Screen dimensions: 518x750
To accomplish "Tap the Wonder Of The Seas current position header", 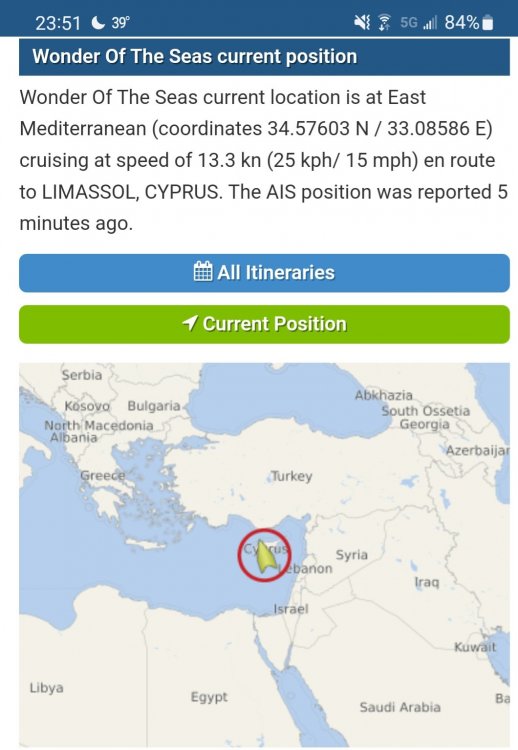I will pyautogui.click(x=265, y=56).
